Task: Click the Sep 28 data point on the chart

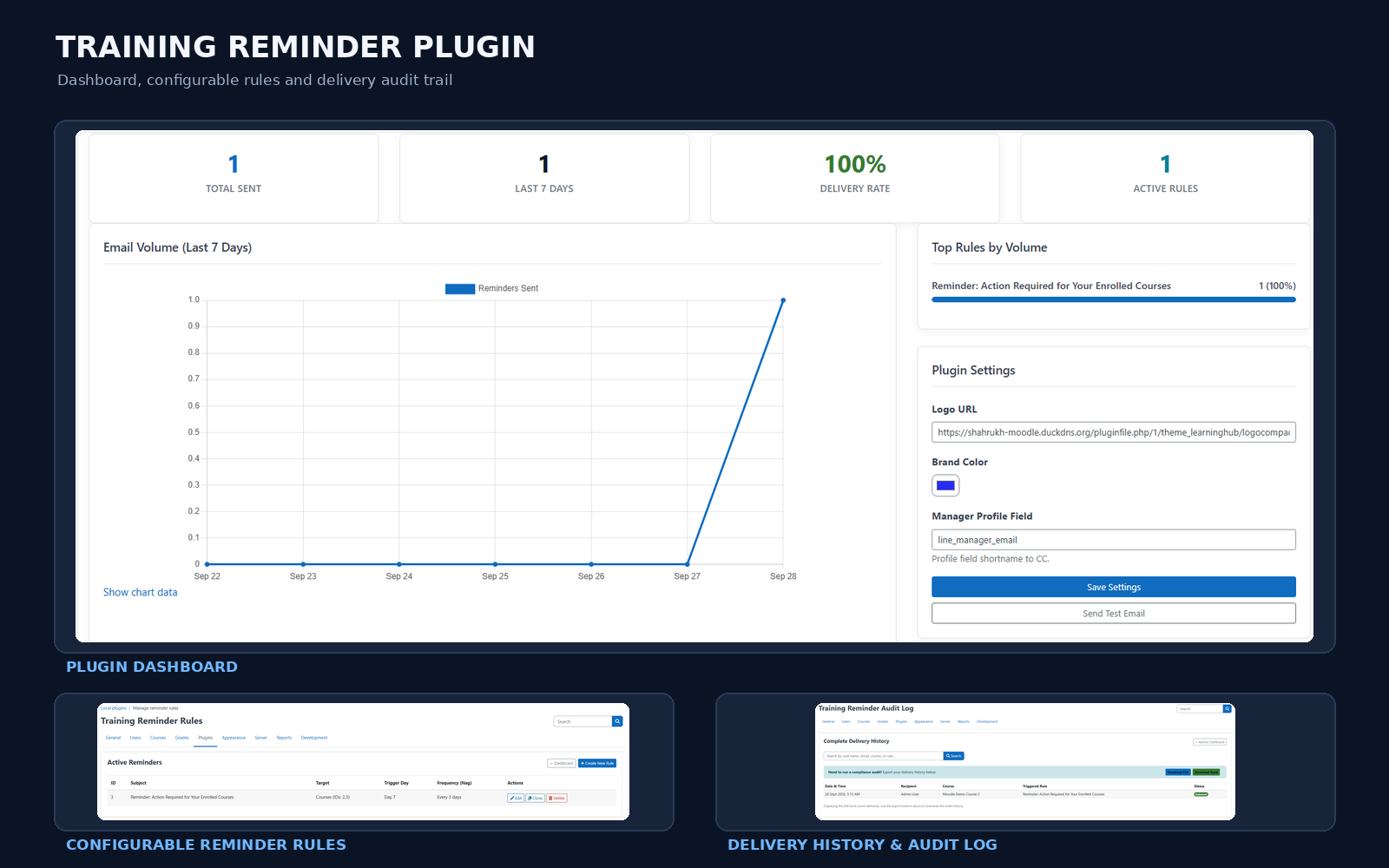Action: 783,300
